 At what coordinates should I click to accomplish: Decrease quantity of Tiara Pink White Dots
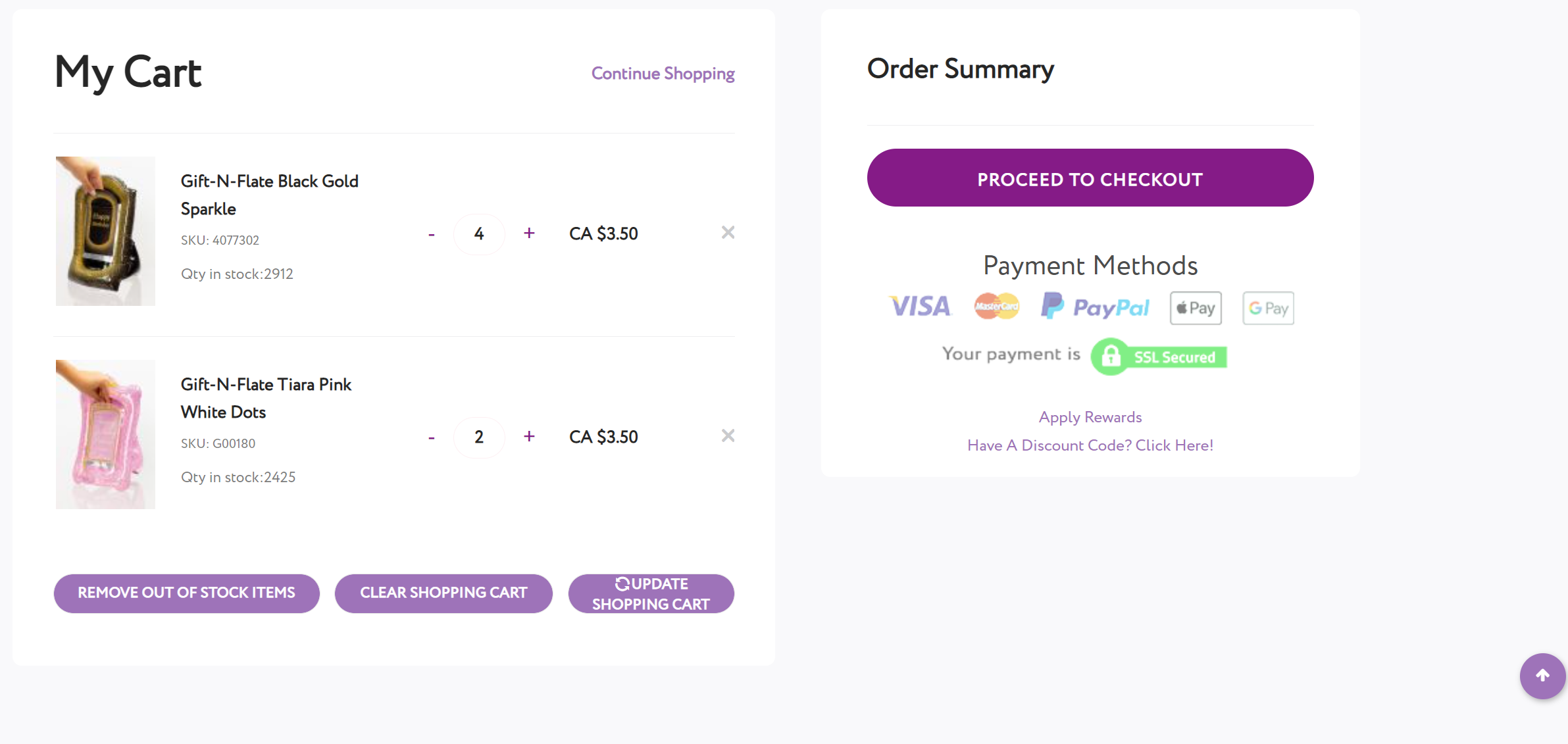[x=431, y=437]
